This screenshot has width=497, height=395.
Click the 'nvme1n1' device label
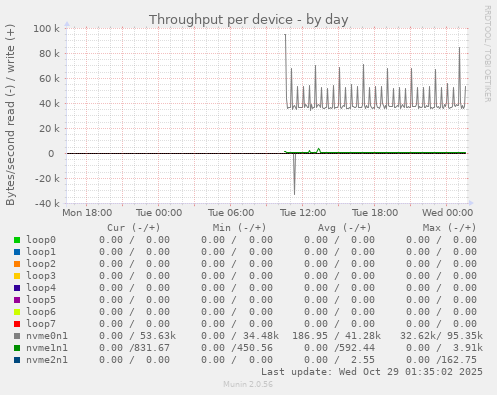47,348
